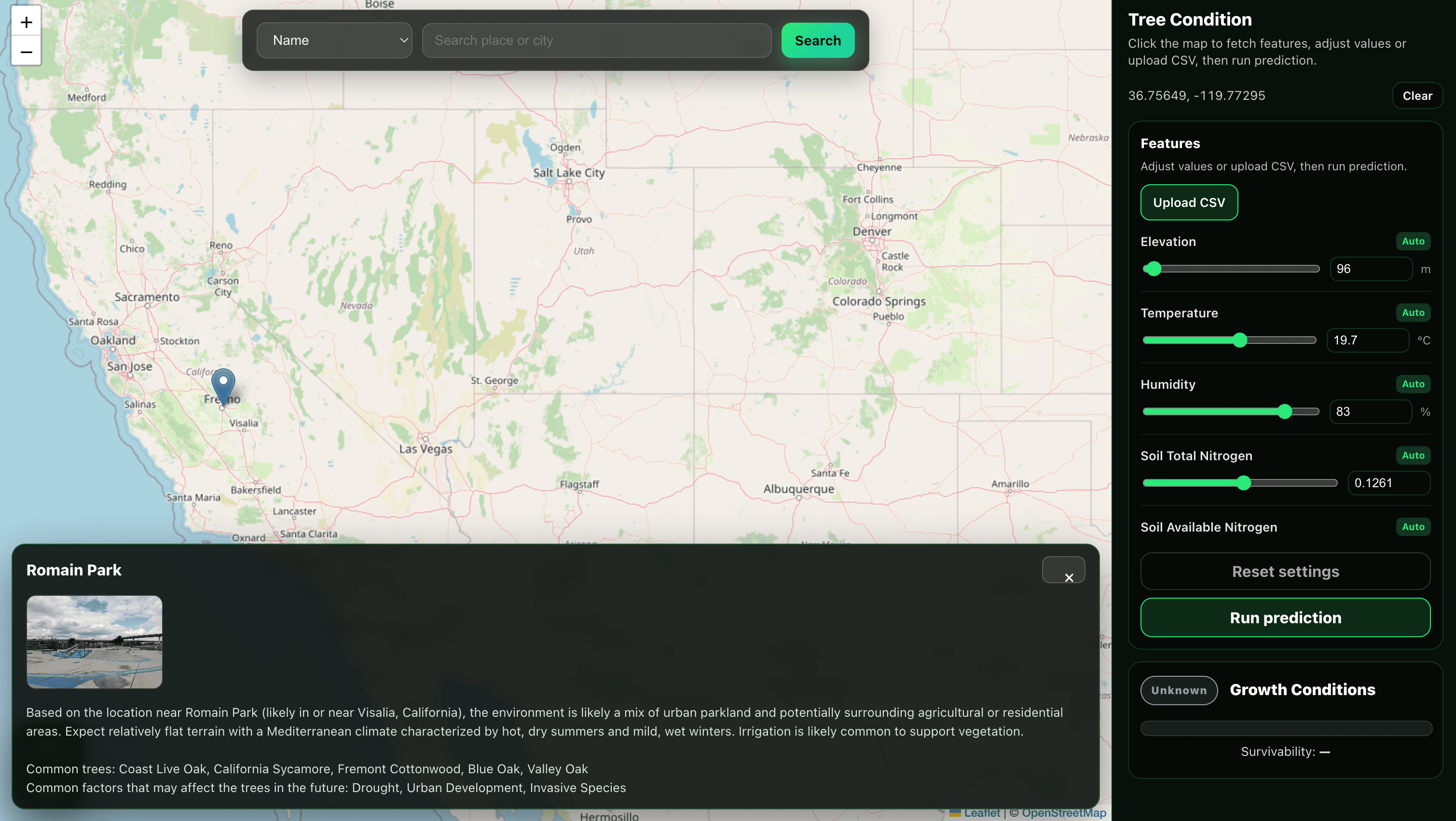The width and height of the screenshot is (1456, 821).
Task: Toggle Auto for Elevation
Action: point(1413,241)
